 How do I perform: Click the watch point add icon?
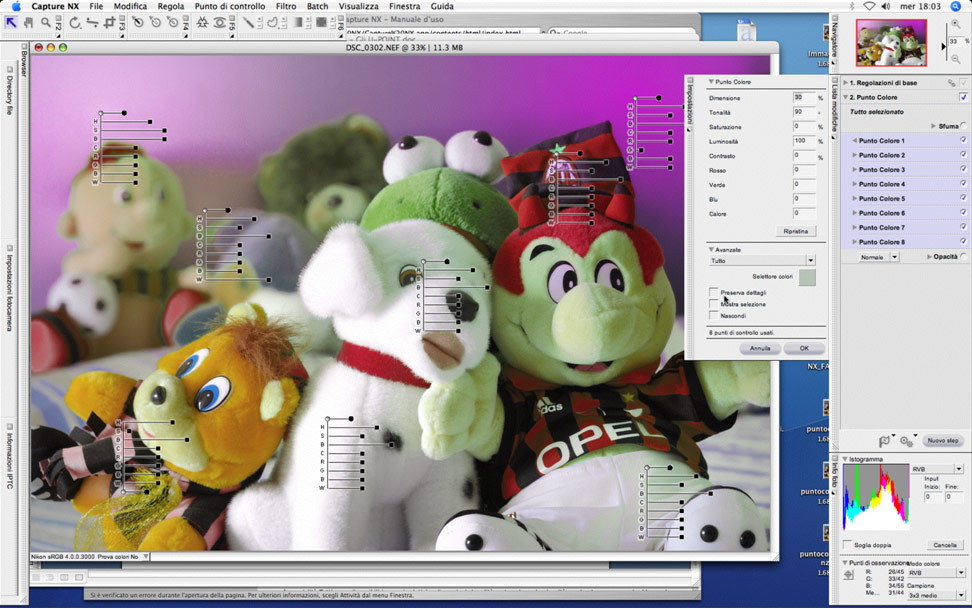(849, 575)
